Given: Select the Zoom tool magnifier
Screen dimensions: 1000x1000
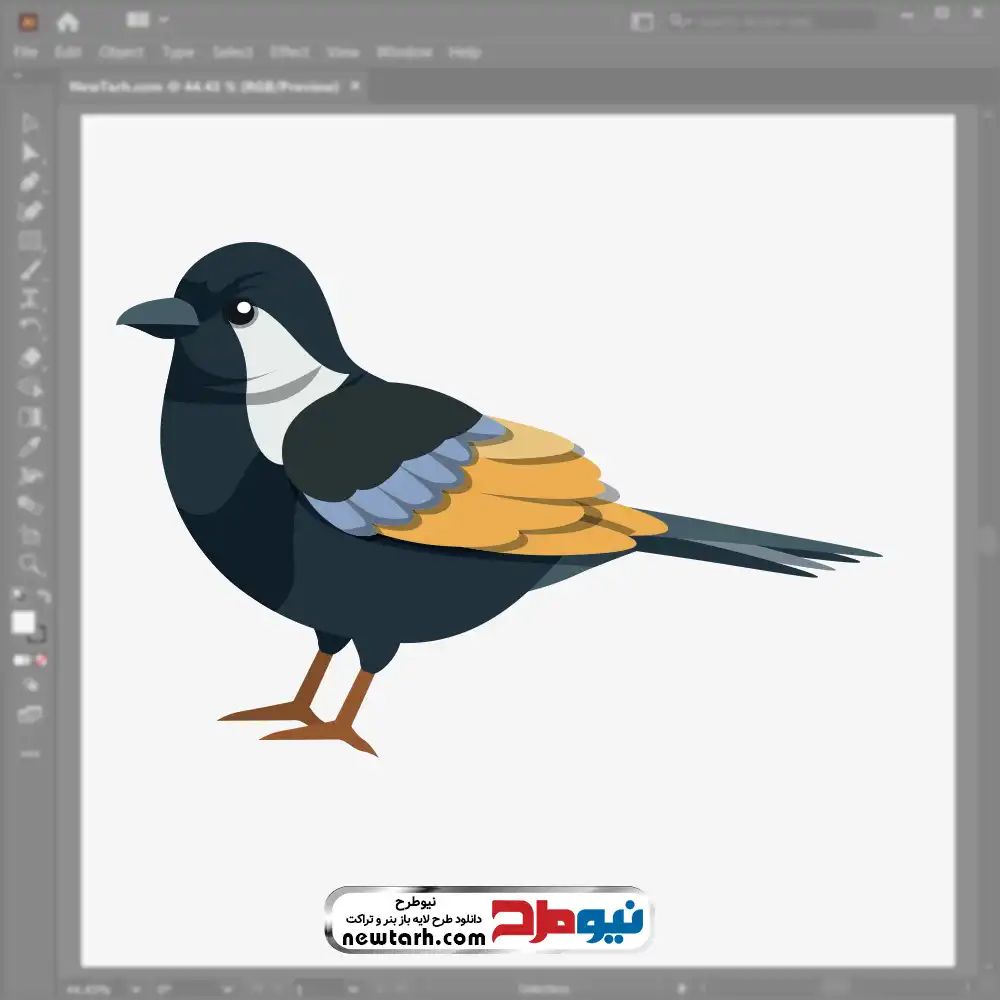Looking at the screenshot, I should pos(30,564).
